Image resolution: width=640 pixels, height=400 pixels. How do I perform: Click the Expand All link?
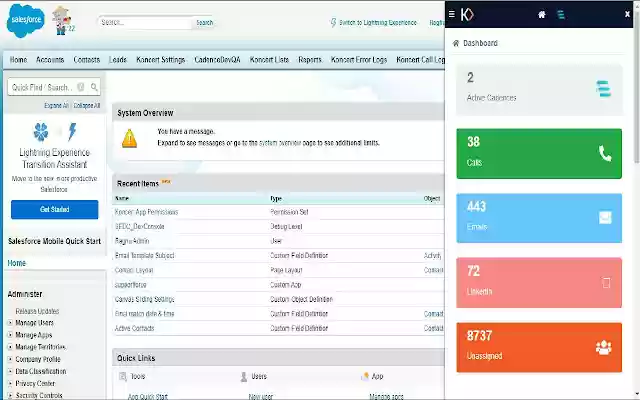pos(56,105)
